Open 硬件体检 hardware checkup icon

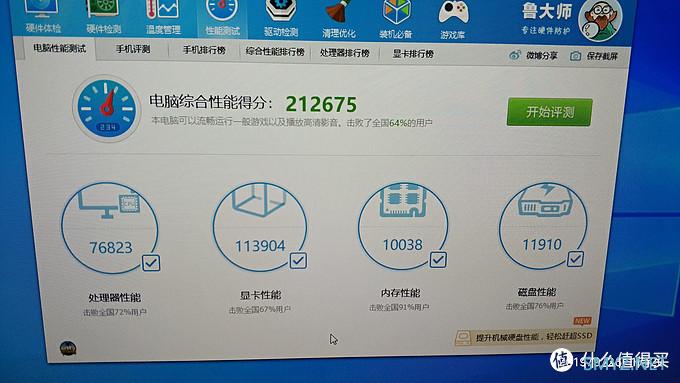[42, 16]
